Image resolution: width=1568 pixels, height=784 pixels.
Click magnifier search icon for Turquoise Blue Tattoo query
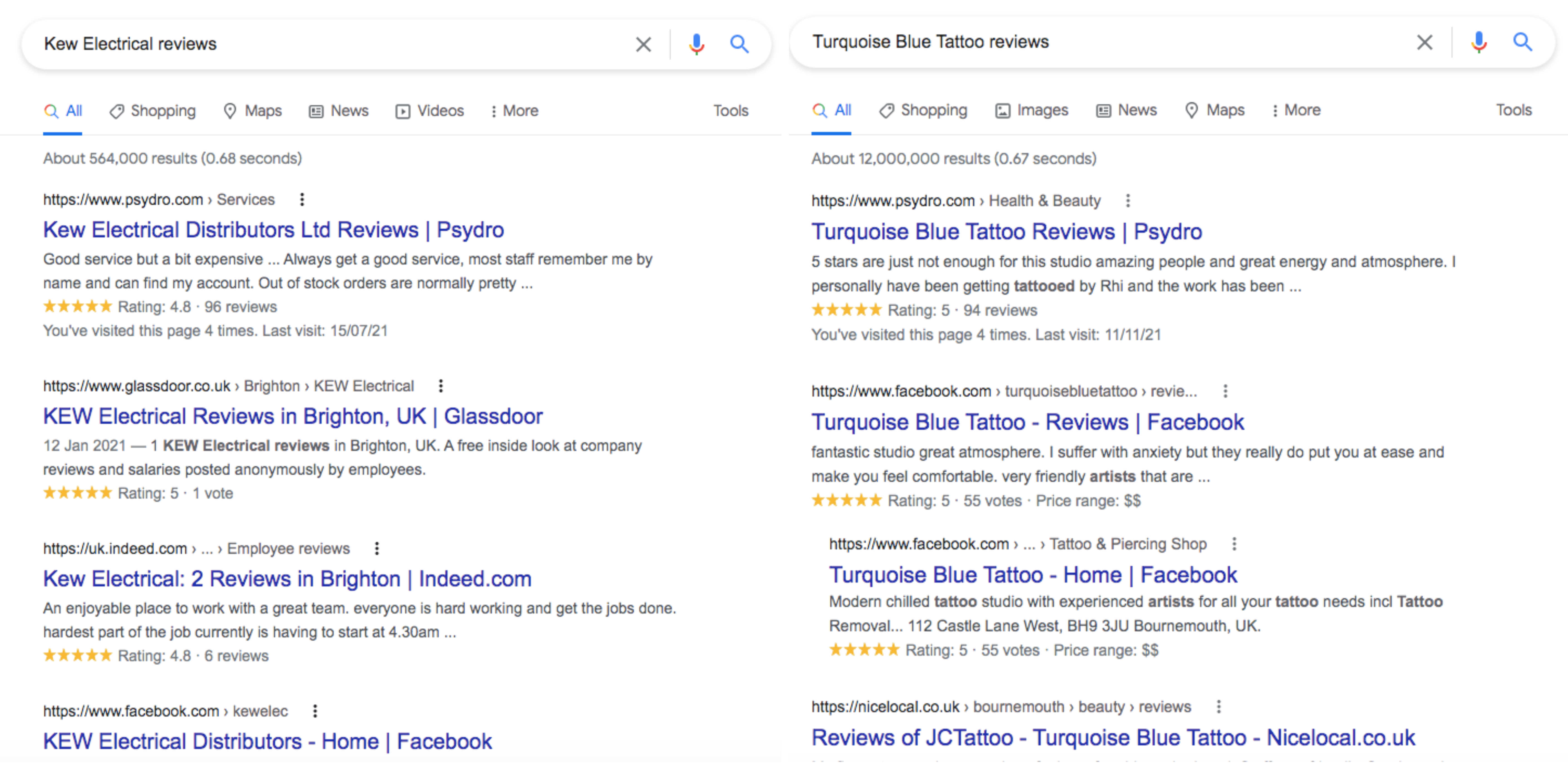[x=1522, y=42]
